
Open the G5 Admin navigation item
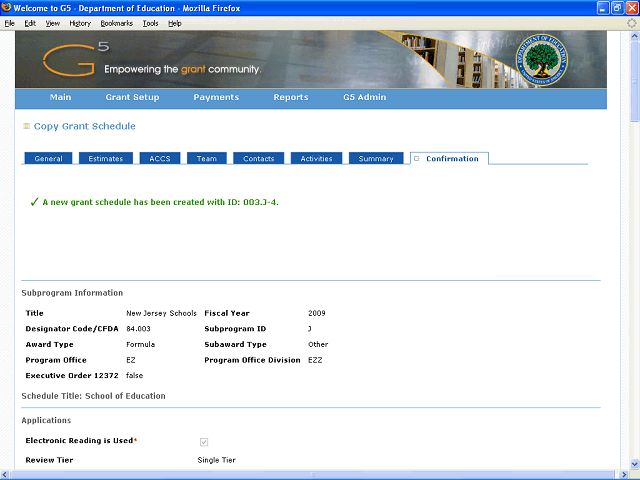click(364, 97)
